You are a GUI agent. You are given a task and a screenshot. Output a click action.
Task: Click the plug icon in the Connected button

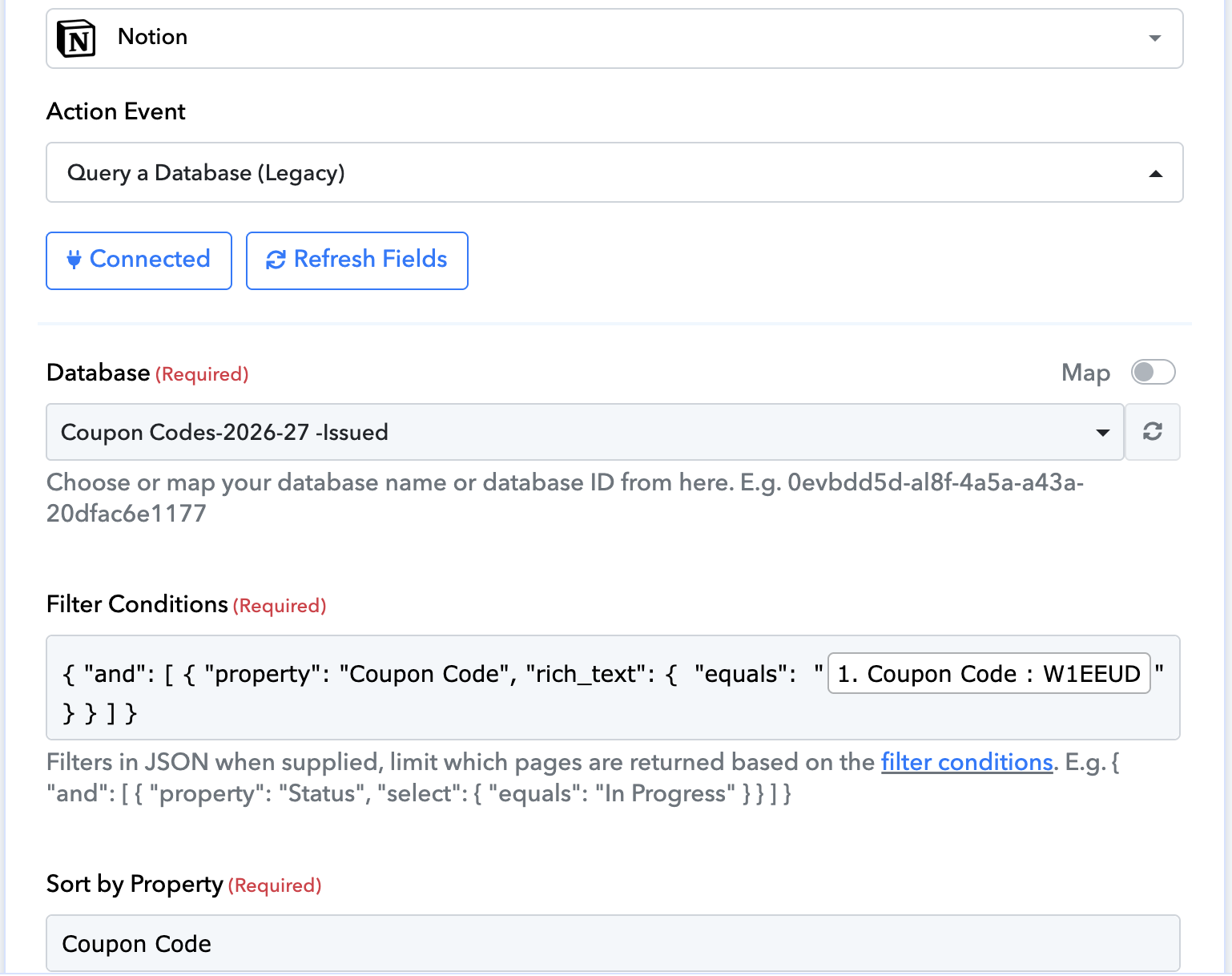click(x=74, y=260)
